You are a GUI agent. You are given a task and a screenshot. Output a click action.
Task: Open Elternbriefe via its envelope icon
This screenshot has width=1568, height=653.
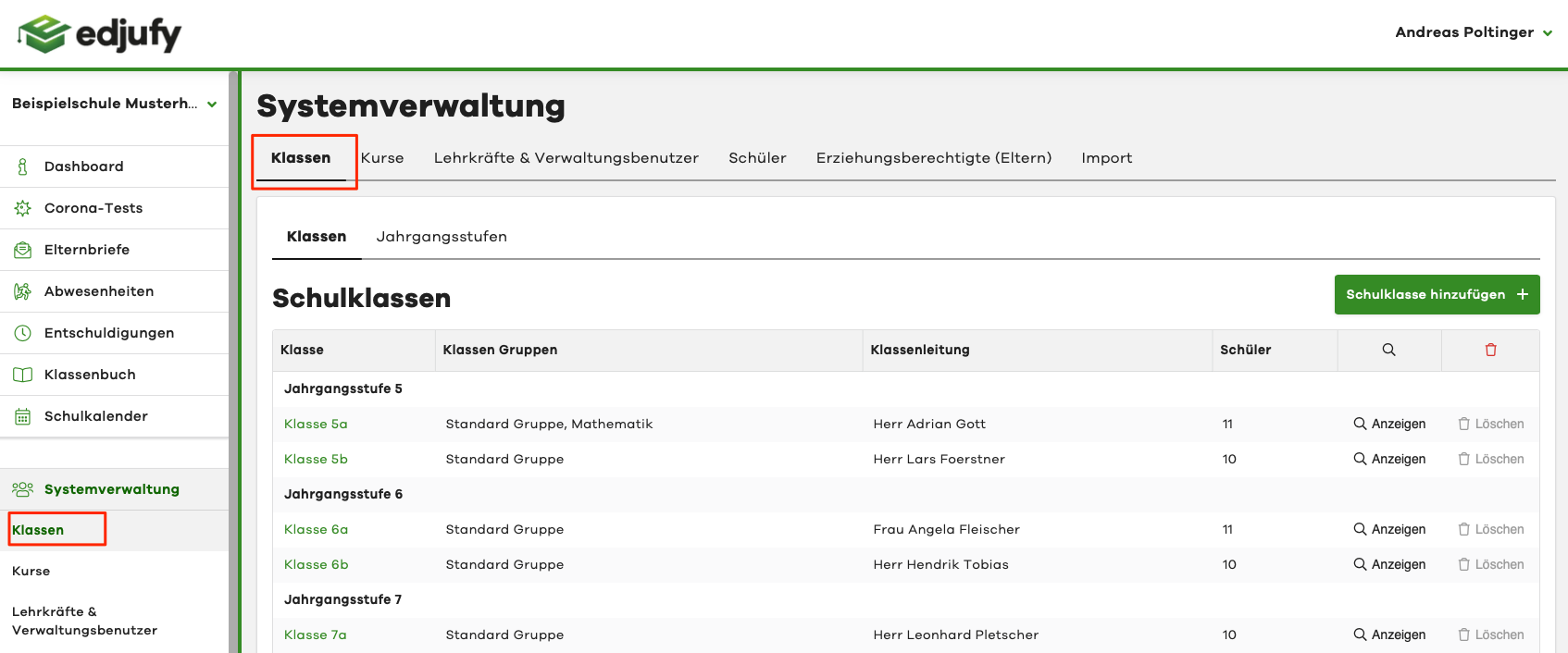pos(22,250)
